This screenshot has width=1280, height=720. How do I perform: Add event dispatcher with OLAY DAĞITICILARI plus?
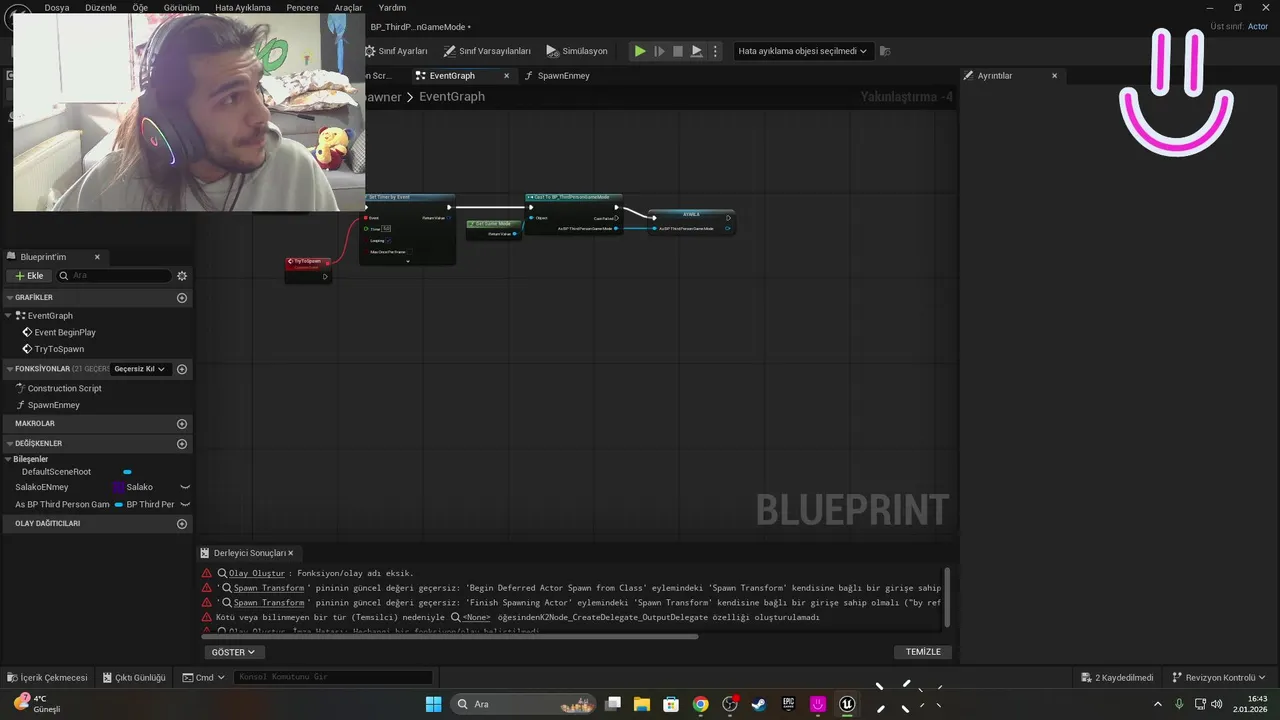[182, 524]
